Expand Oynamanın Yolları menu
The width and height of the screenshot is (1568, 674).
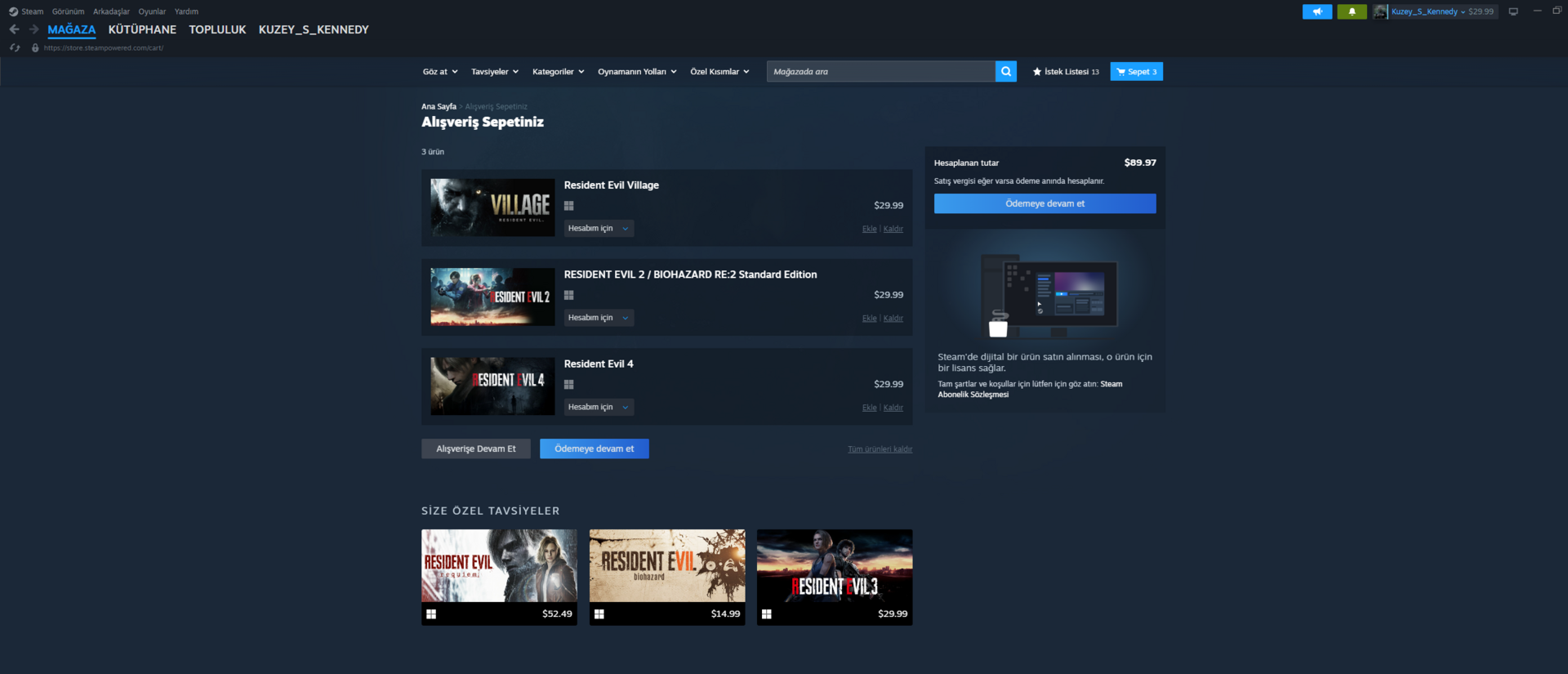click(637, 72)
